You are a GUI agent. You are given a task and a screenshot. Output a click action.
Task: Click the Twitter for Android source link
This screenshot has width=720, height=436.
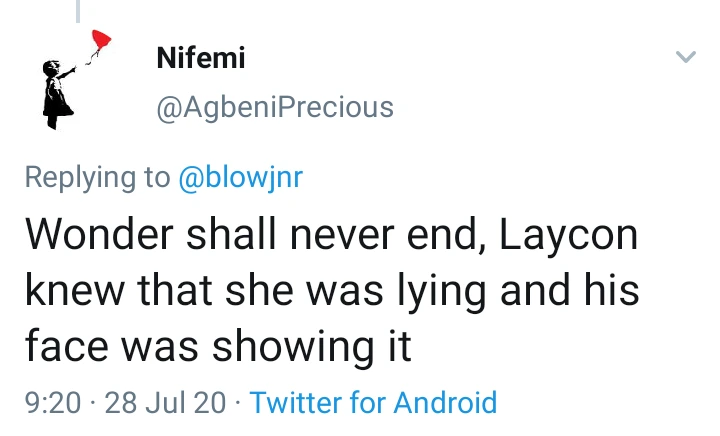tap(372, 403)
